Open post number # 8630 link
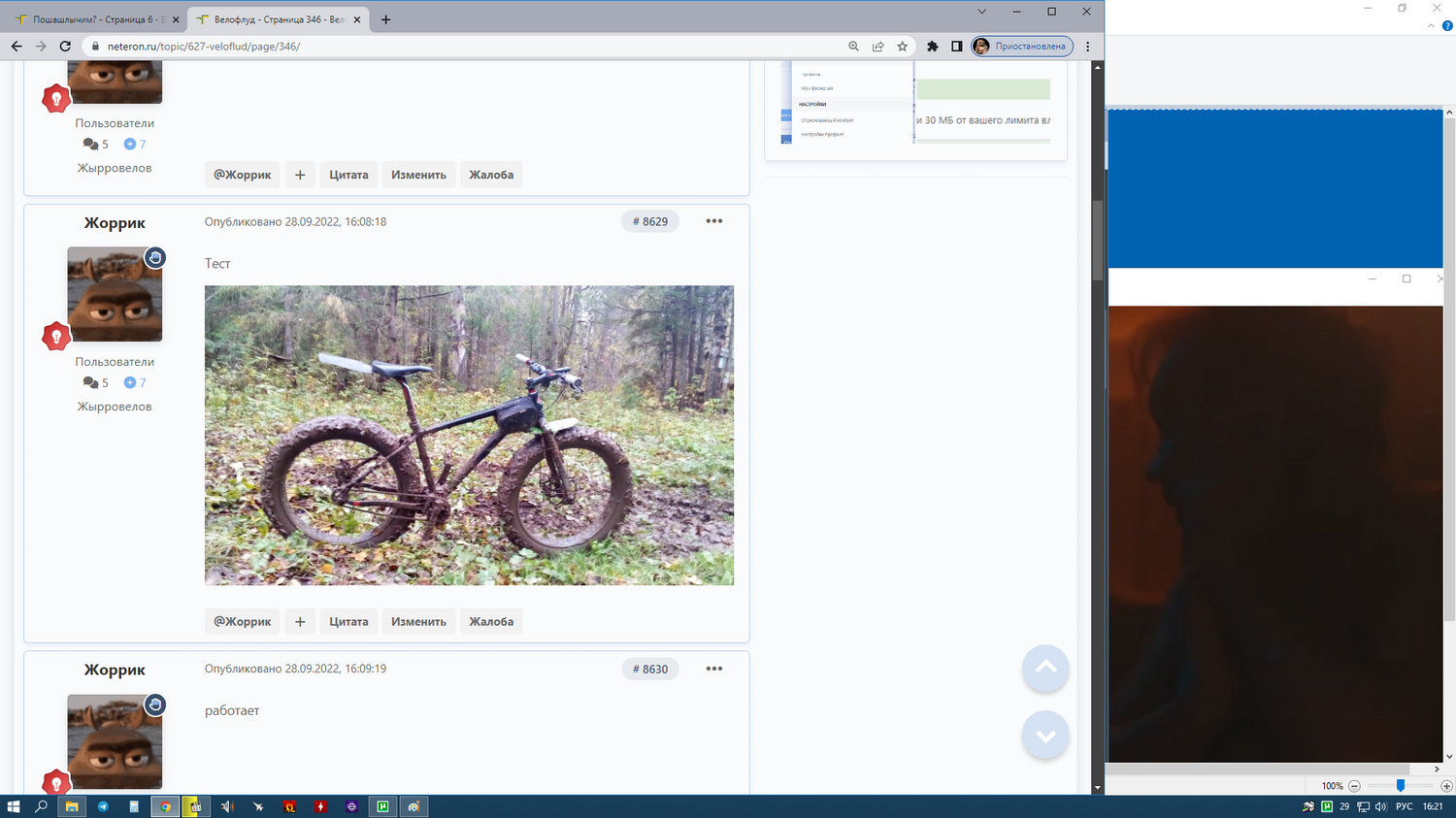The image size is (1456, 818). tap(650, 669)
